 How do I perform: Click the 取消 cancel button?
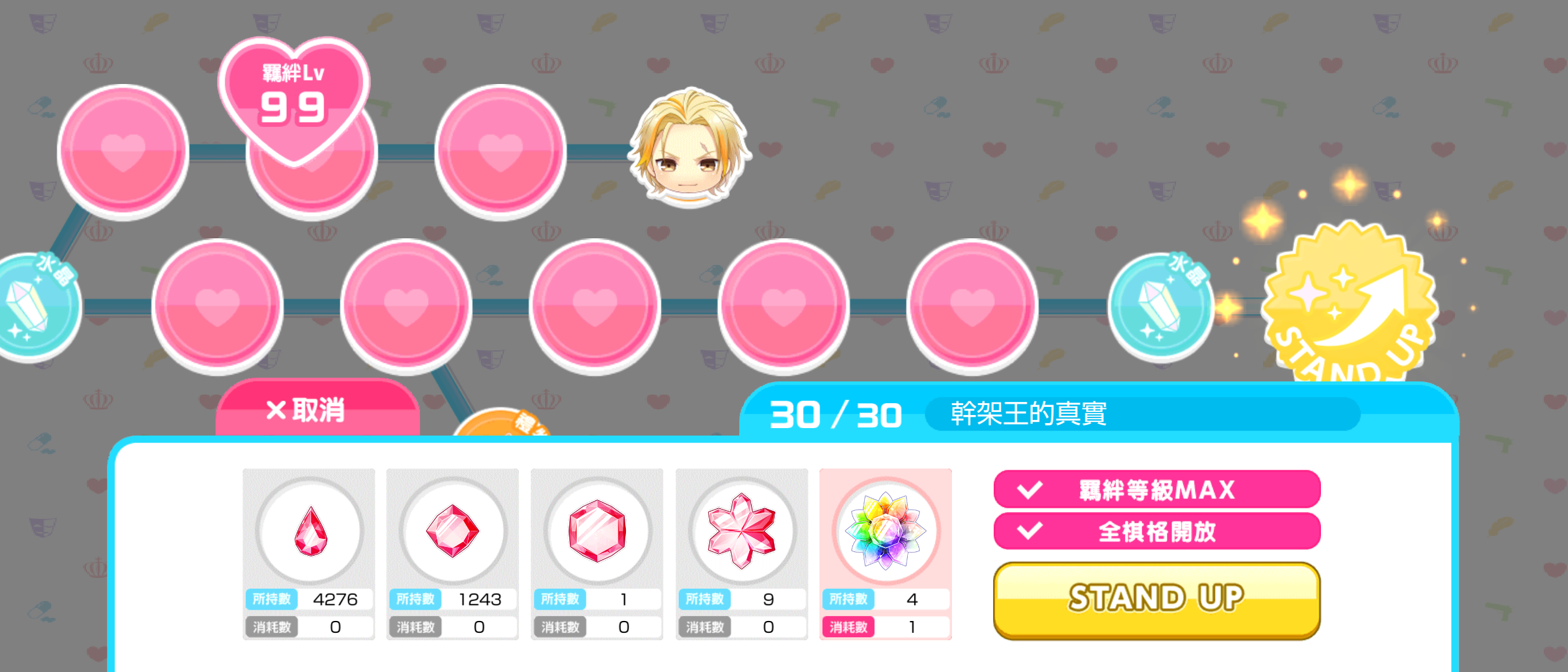[x=317, y=408]
